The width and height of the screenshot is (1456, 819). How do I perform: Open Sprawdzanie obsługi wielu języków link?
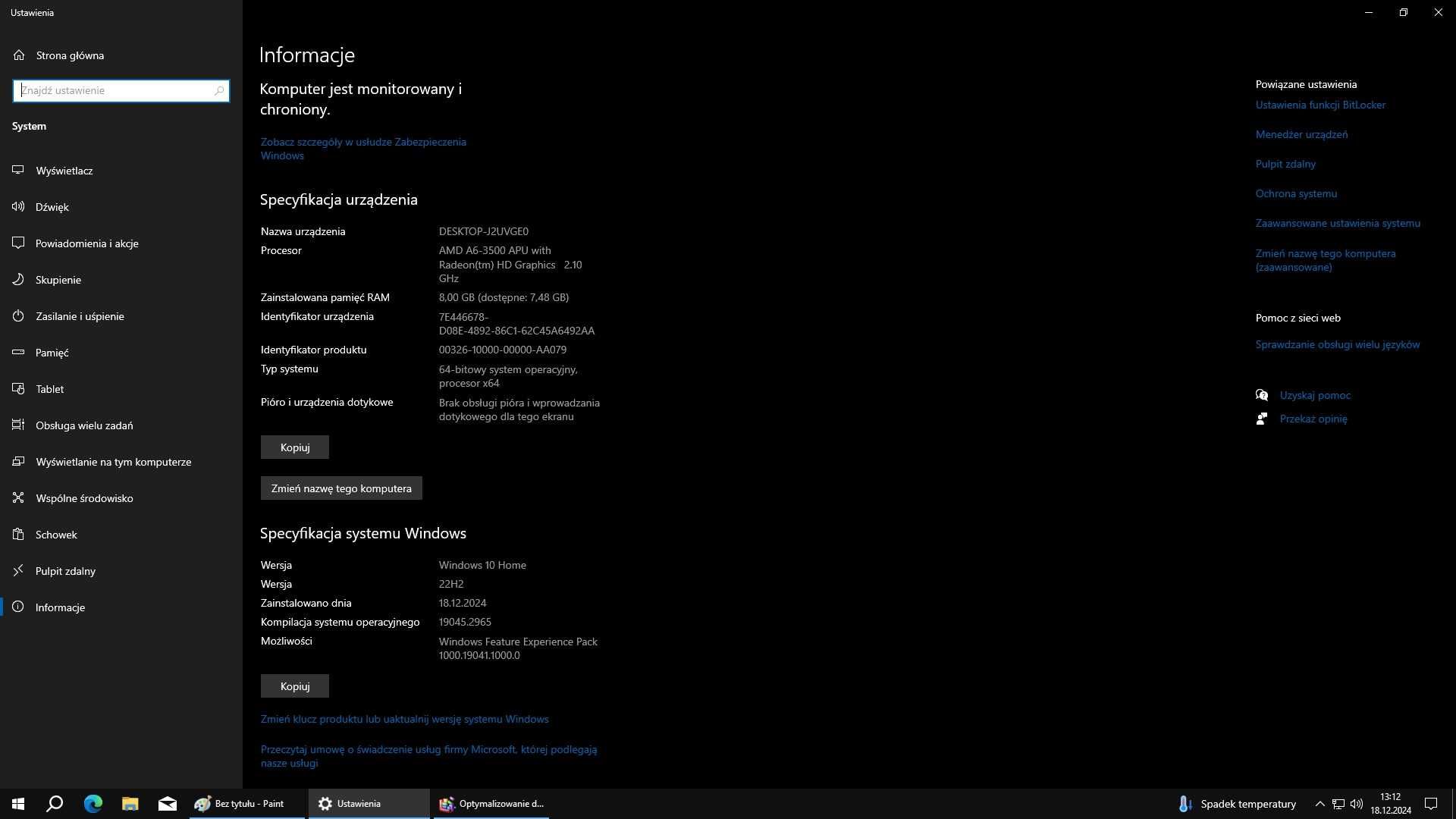pyautogui.click(x=1338, y=344)
